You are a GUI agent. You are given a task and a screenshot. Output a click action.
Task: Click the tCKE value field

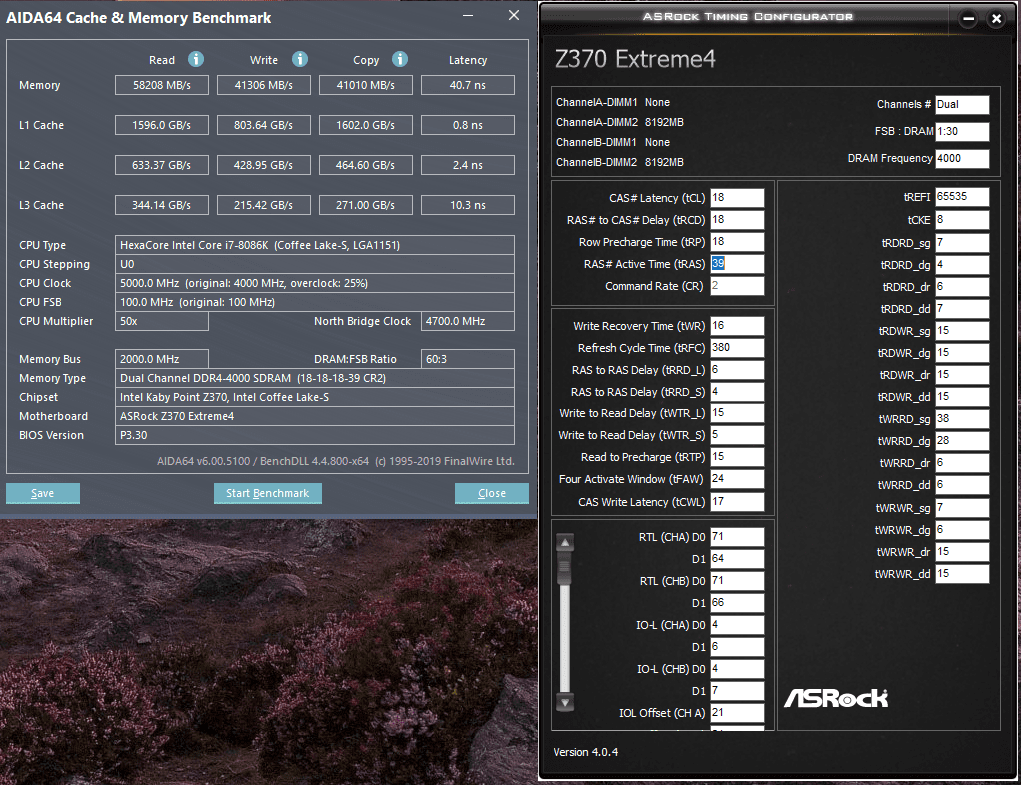click(962, 220)
